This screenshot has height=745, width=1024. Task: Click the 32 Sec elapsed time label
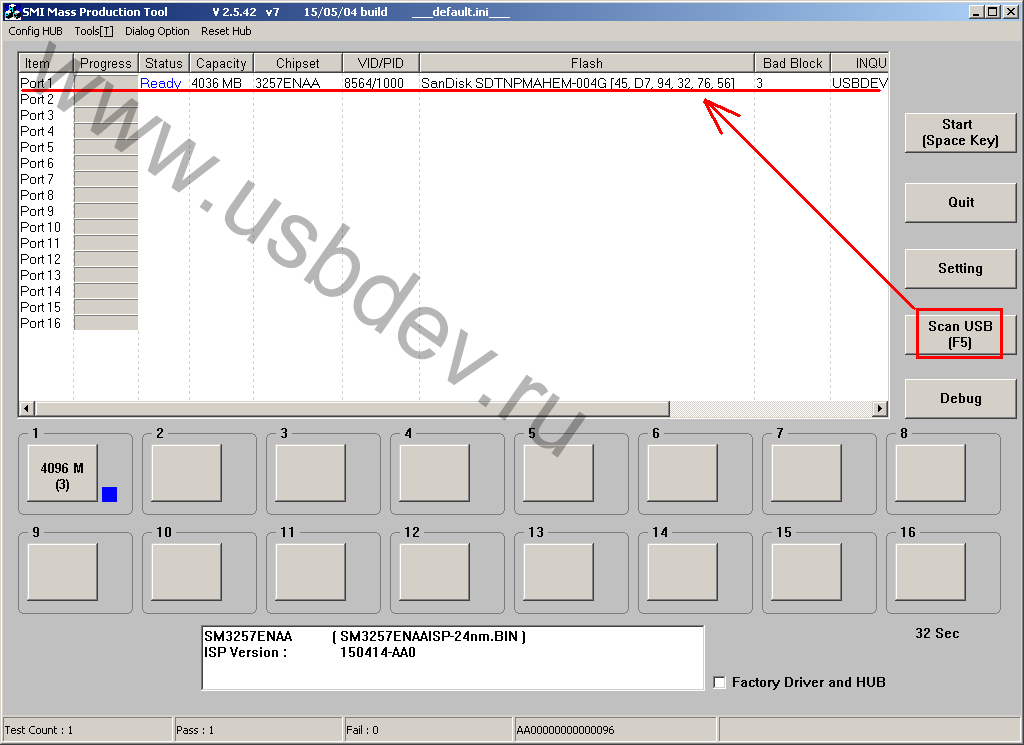click(937, 633)
